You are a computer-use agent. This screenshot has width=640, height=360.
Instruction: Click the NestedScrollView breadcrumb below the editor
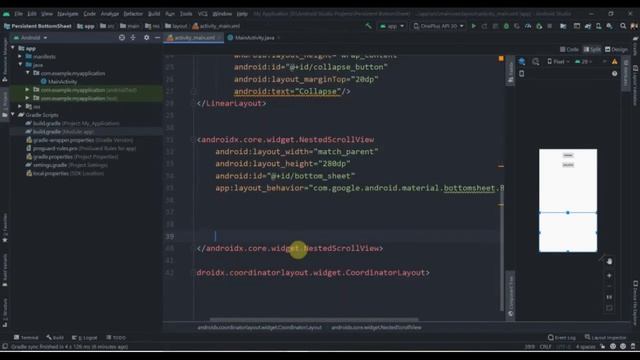click(x=376, y=327)
